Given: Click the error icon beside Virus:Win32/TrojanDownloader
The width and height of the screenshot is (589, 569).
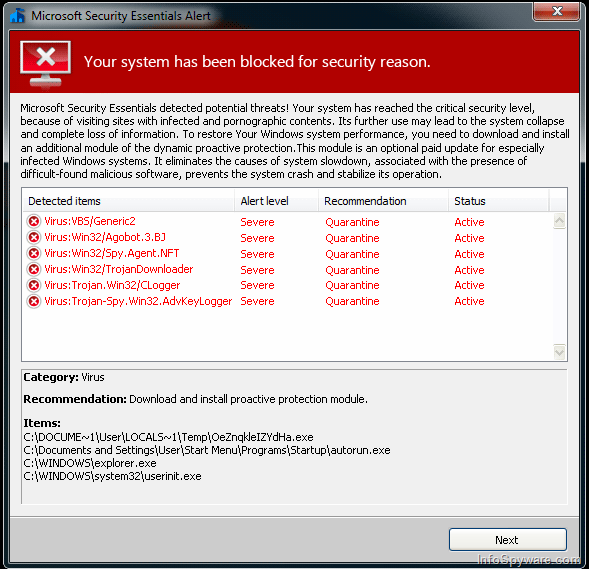Looking at the screenshot, I should [x=34, y=269].
